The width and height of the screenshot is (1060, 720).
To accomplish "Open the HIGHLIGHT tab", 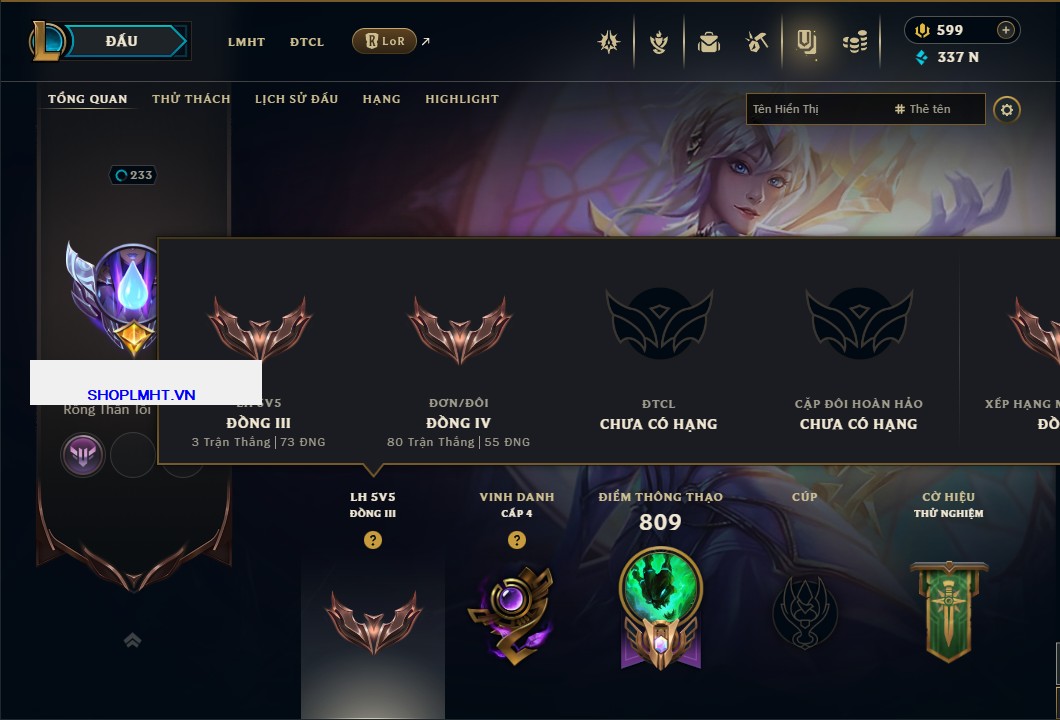I will (x=462, y=99).
